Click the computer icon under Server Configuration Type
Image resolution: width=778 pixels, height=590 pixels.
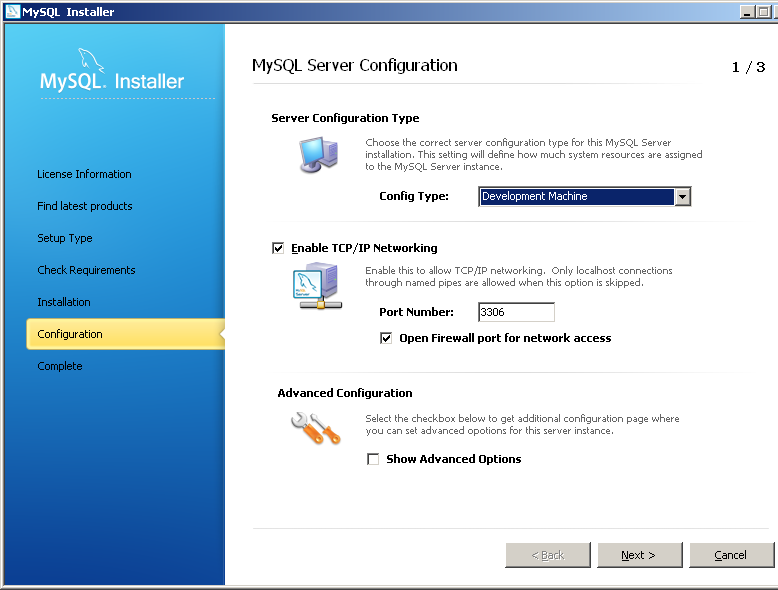319,155
